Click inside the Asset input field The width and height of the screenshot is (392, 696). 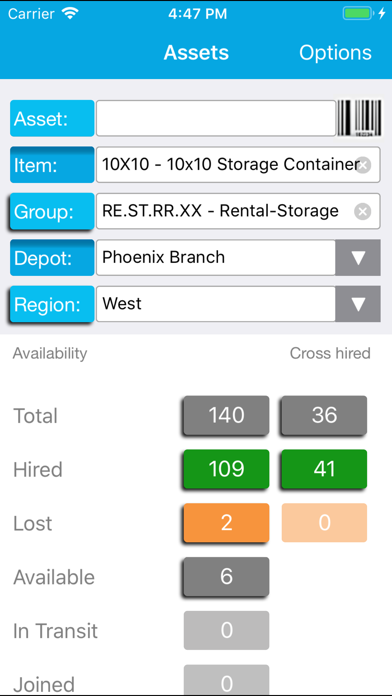pos(216,118)
